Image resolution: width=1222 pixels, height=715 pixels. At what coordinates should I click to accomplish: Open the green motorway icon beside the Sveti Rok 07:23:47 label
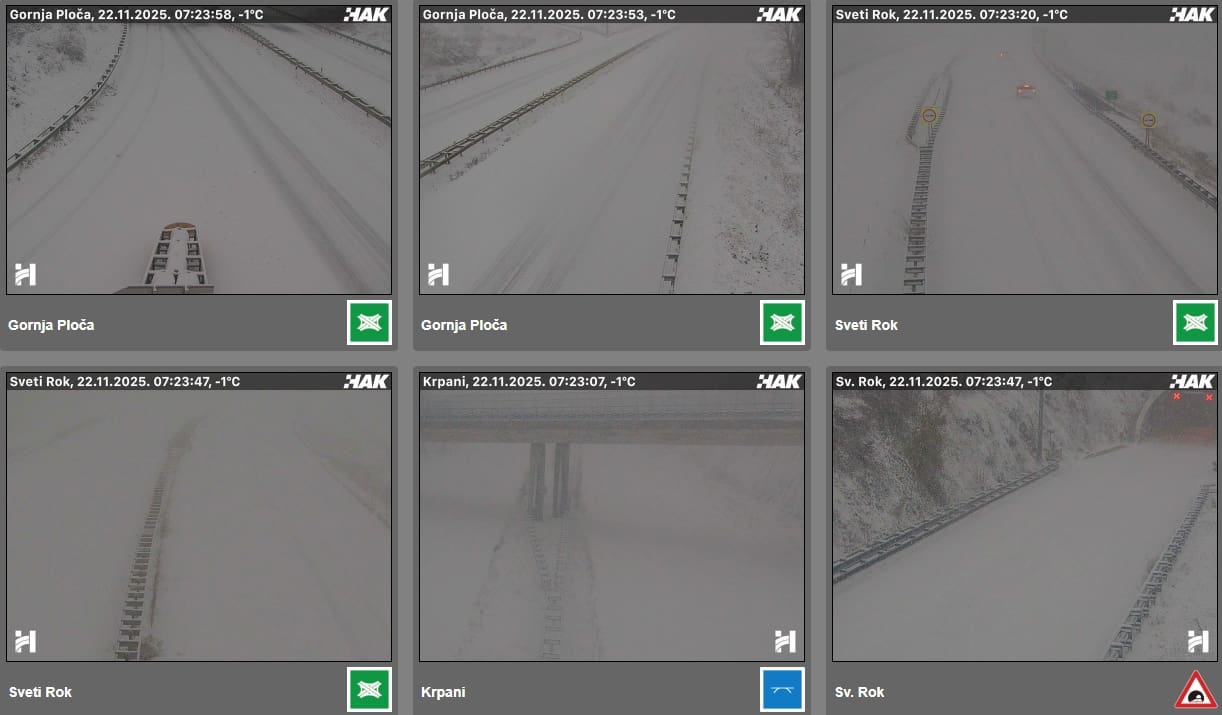[x=369, y=689]
